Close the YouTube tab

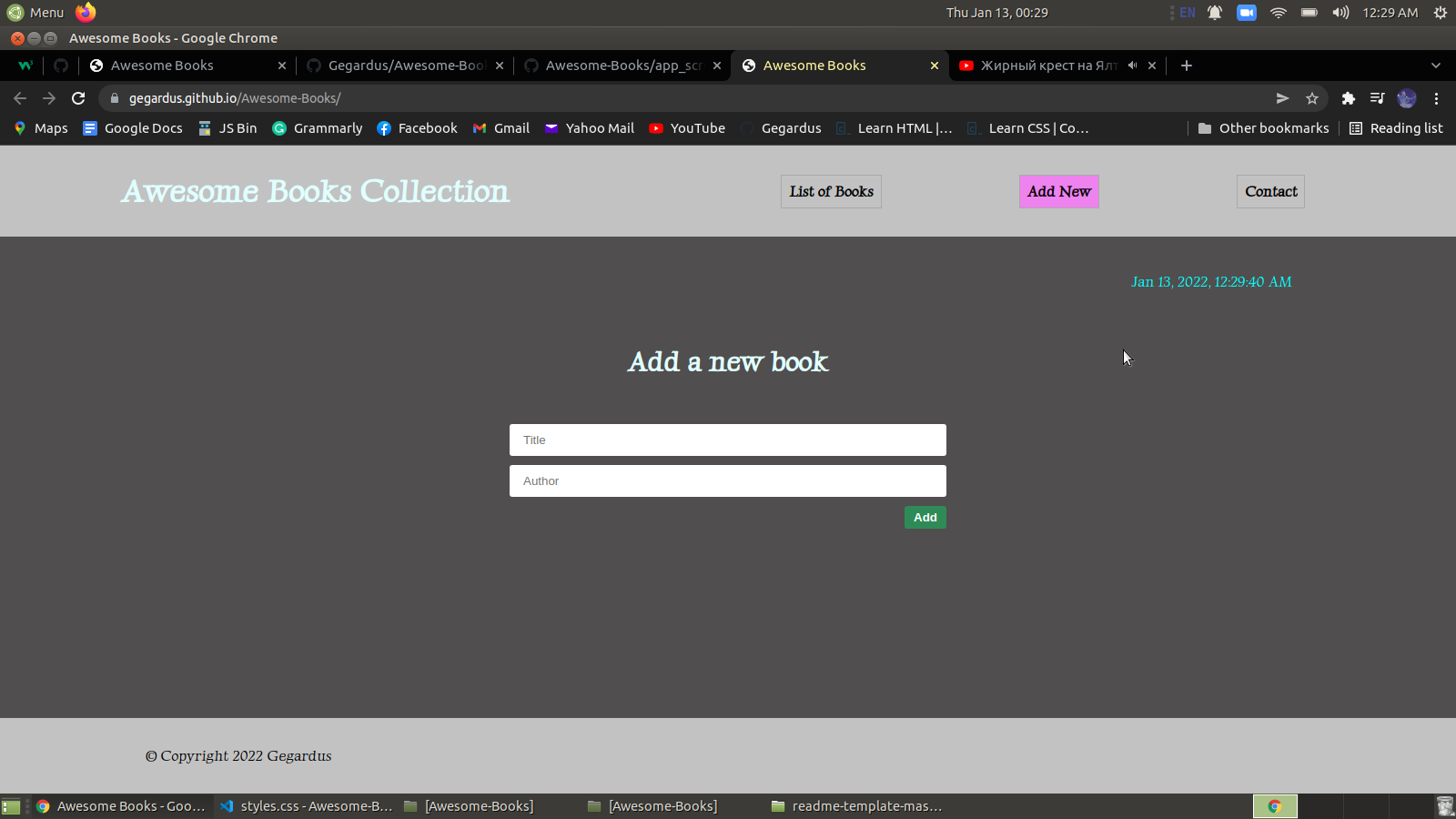click(1152, 66)
